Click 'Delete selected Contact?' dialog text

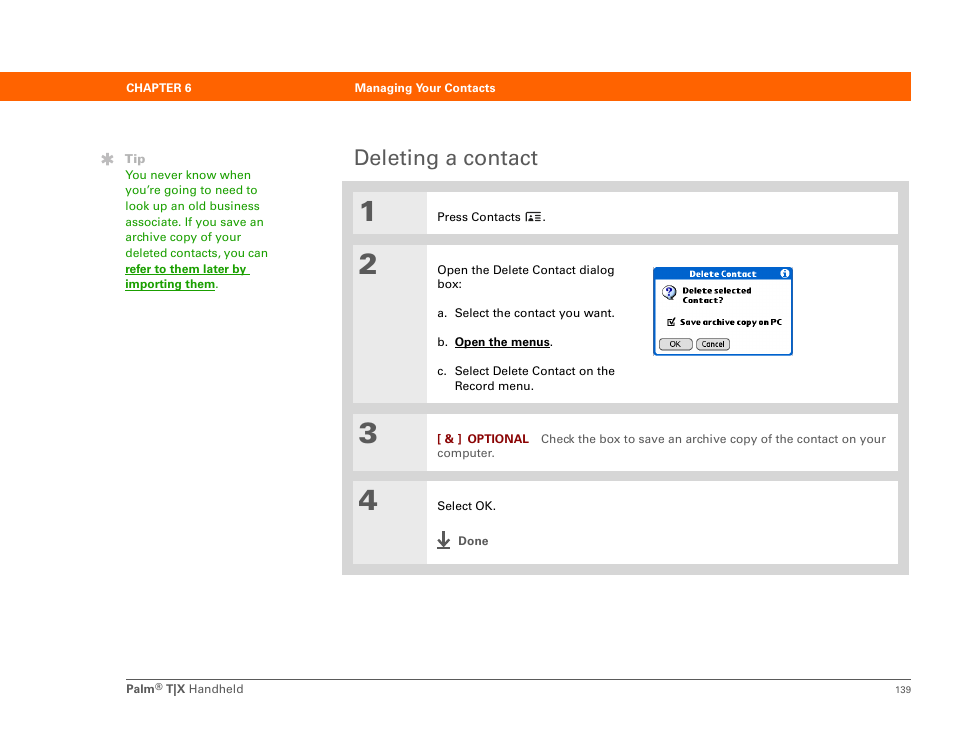coord(717,295)
